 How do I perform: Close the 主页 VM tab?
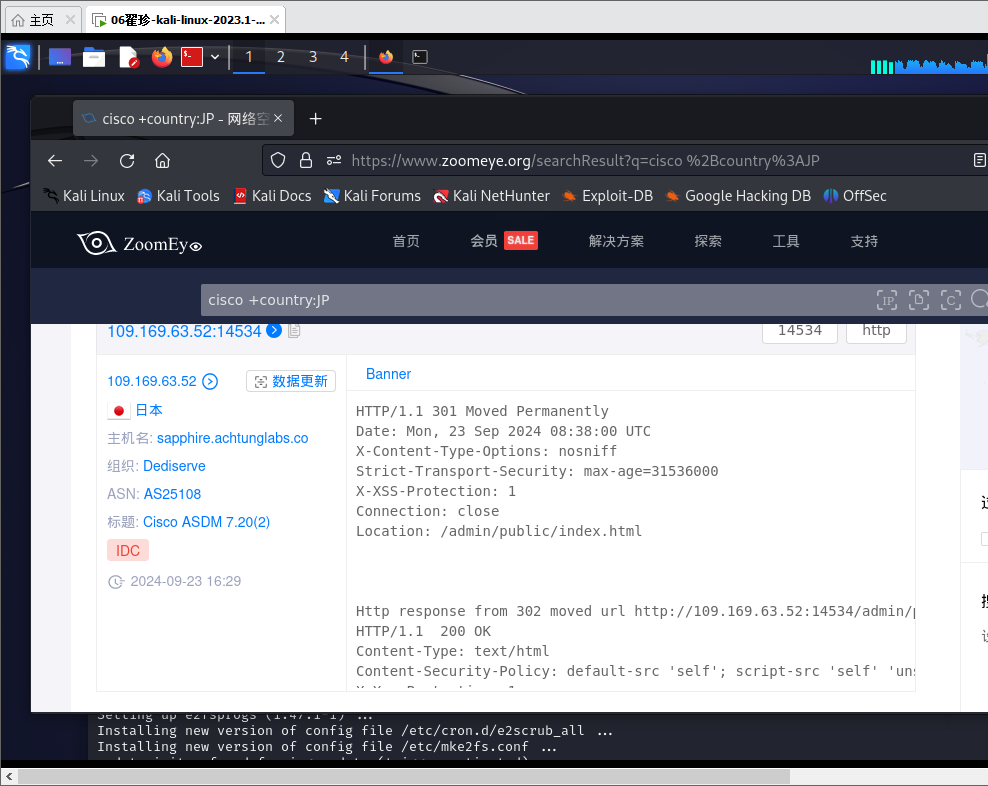(71, 20)
